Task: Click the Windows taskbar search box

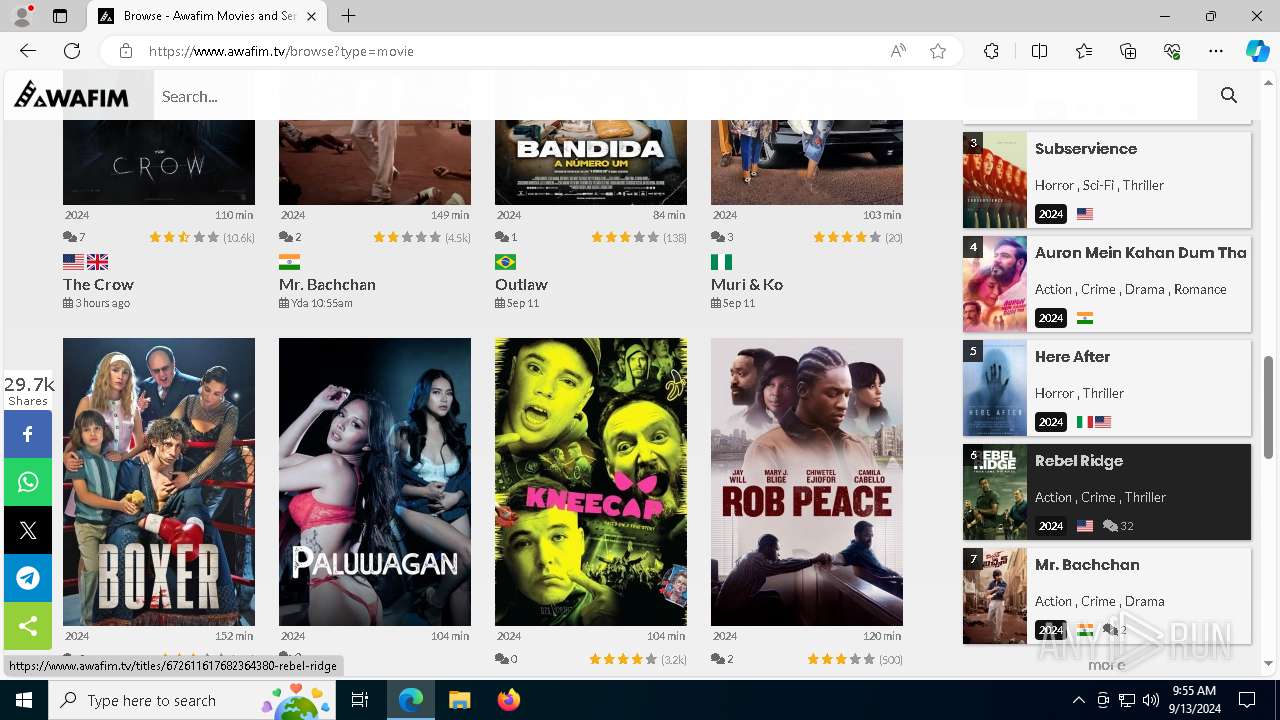Action: tap(192, 700)
